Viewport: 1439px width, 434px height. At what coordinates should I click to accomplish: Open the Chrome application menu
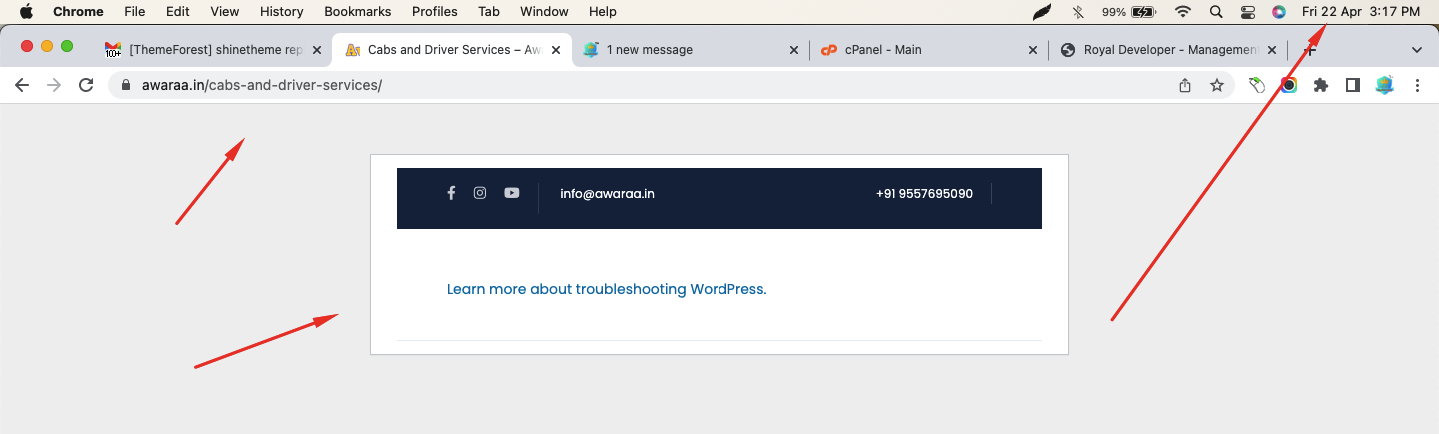[78, 11]
